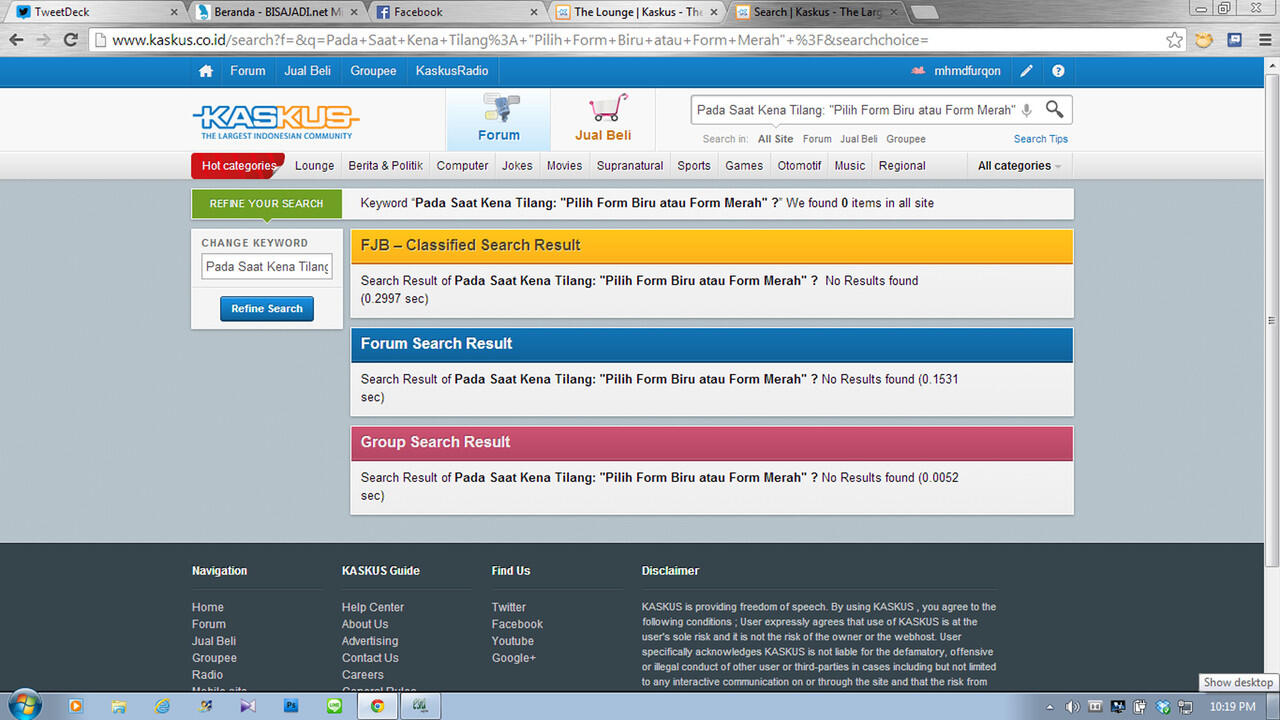Click the volume speaker tray icon
The width and height of the screenshot is (1280, 720).
point(1072,706)
